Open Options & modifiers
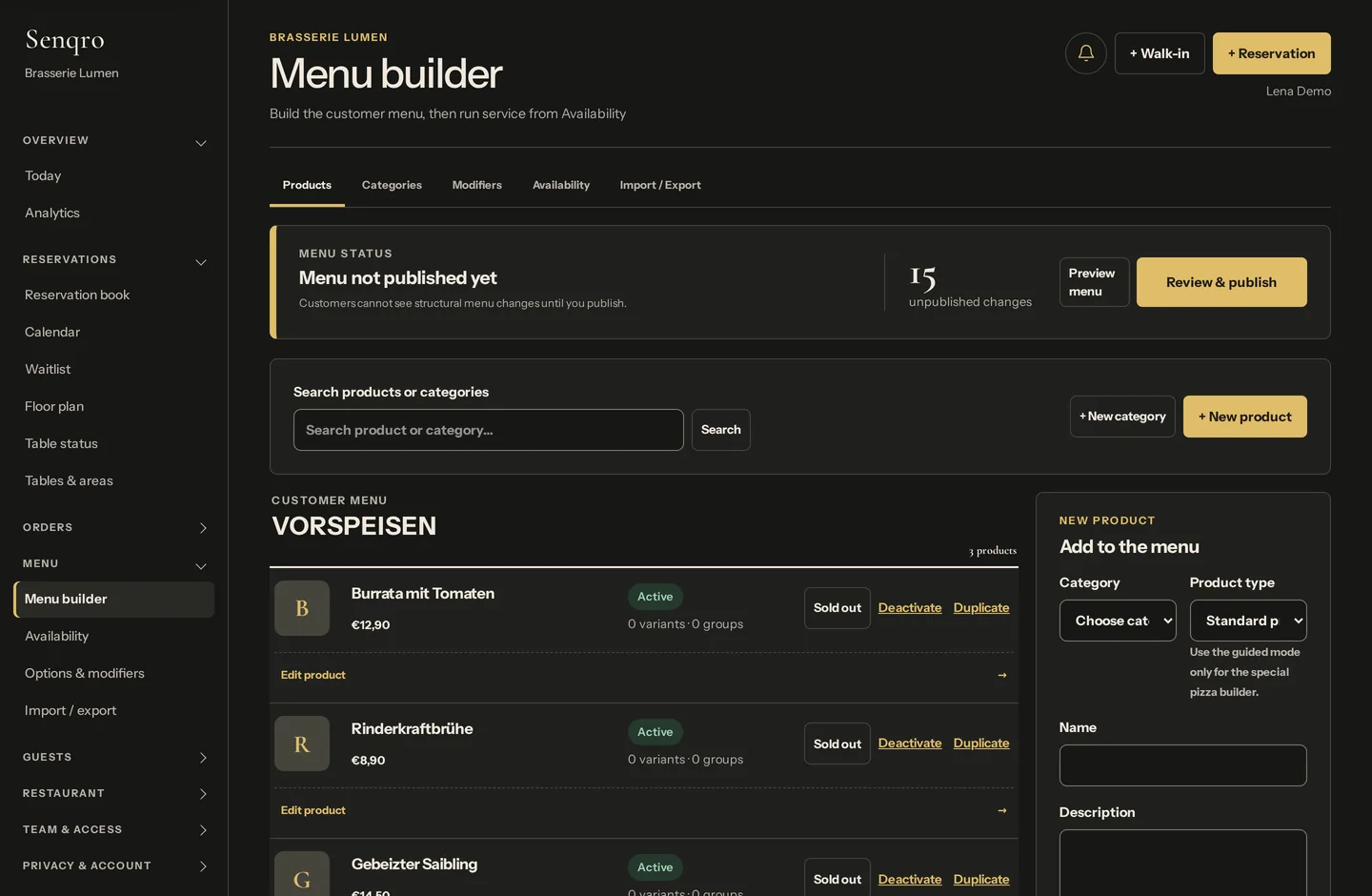The width and height of the screenshot is (1372, 896). (x=114, y=674)
